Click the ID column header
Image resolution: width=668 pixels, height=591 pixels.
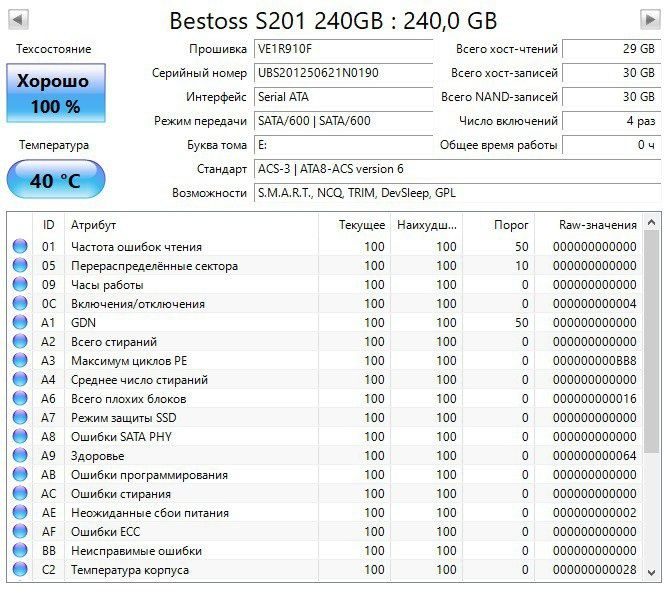49,225
